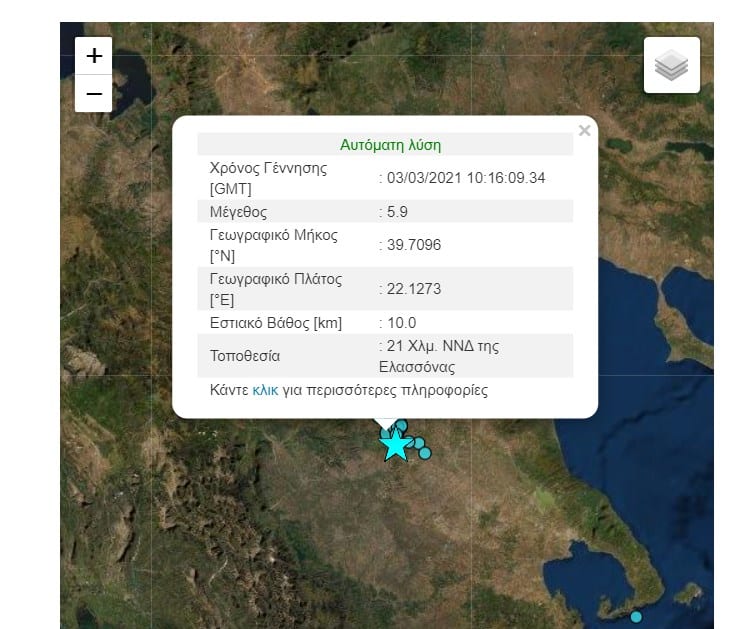Click the 'Τοποθεσία' row label

tap(245, 356)
